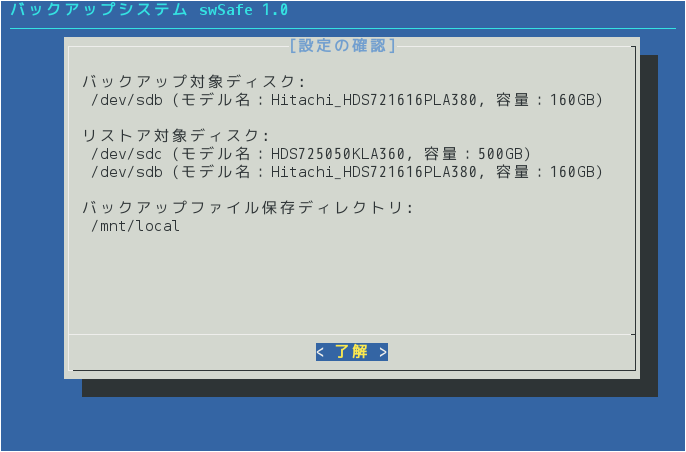Screen dimensions: 686x452
Task: Click the right angle bracket of 了解 button
Action: [x=383, y=352]
